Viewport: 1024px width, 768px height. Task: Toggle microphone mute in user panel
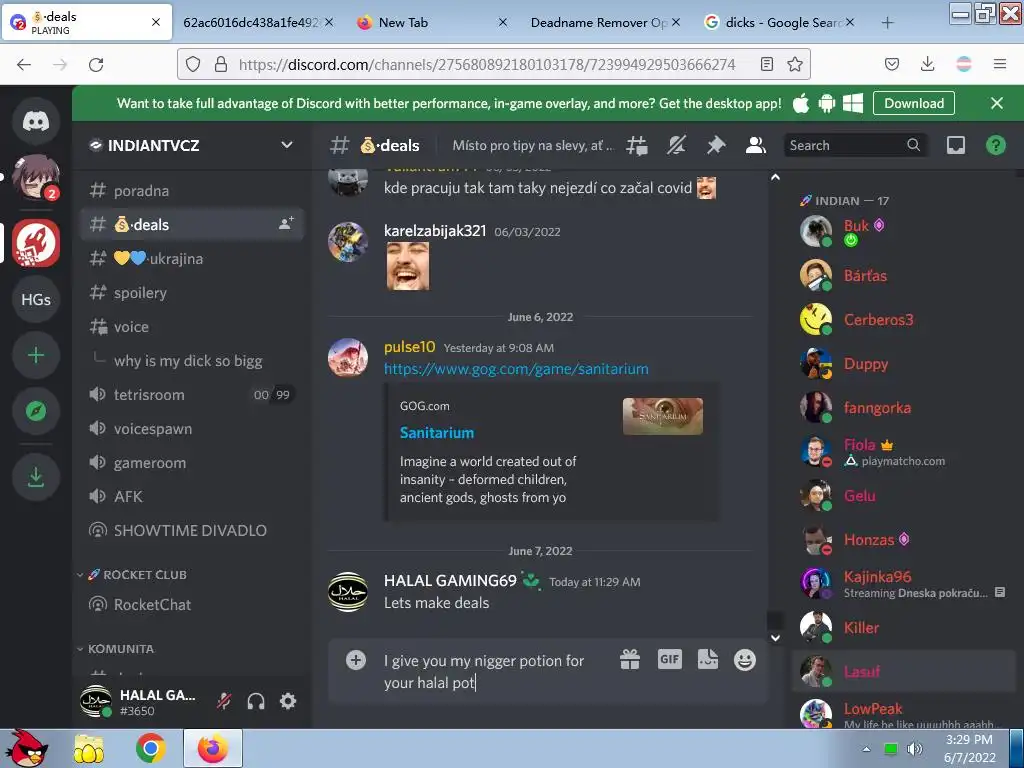(x=224, y=701)
